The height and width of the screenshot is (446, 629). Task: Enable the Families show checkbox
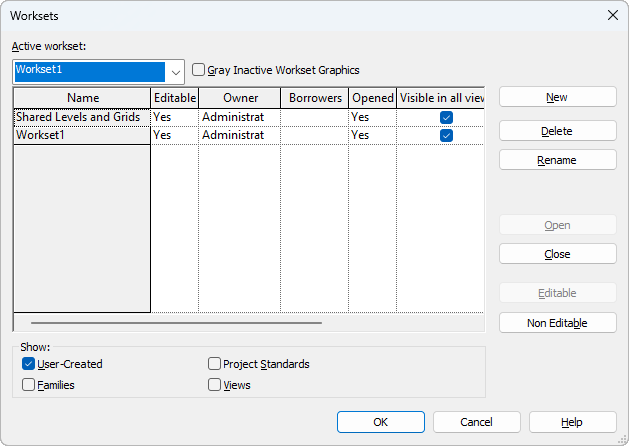29,384
